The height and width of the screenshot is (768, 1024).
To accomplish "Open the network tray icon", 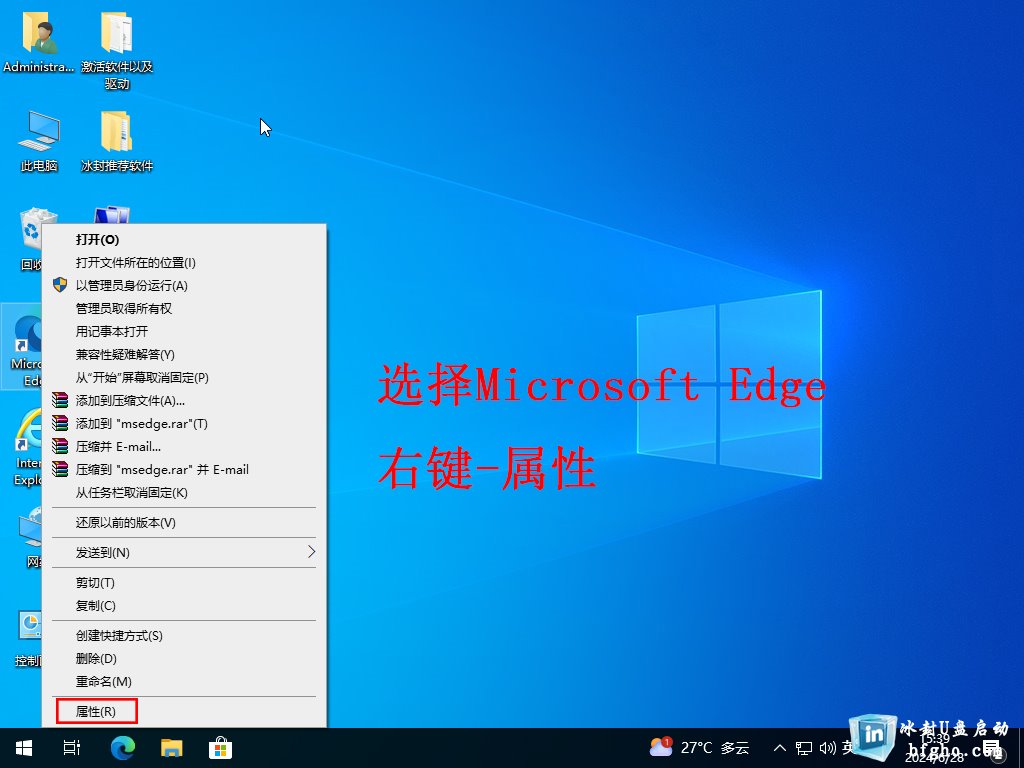I will coord(804,748).
